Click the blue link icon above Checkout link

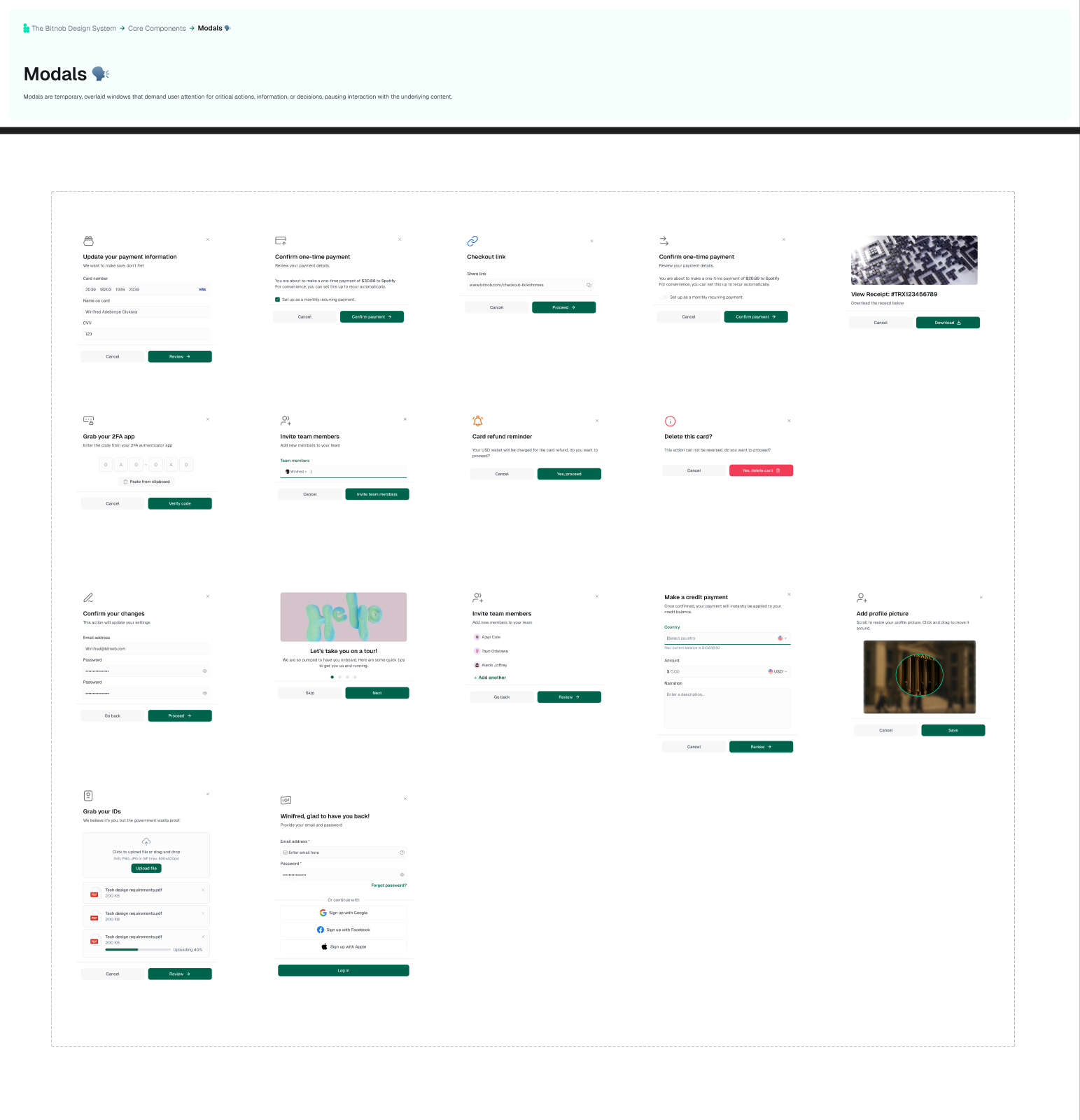pos(472,241)
